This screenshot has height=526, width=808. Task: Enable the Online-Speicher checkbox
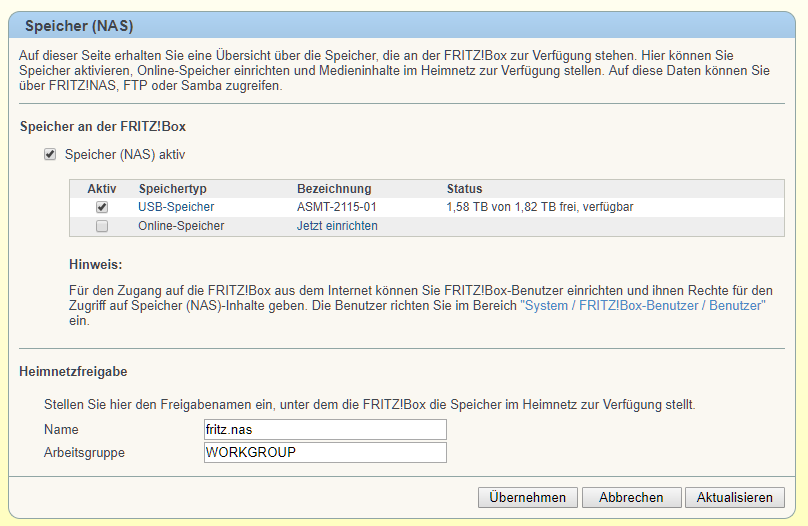(102, 226)
